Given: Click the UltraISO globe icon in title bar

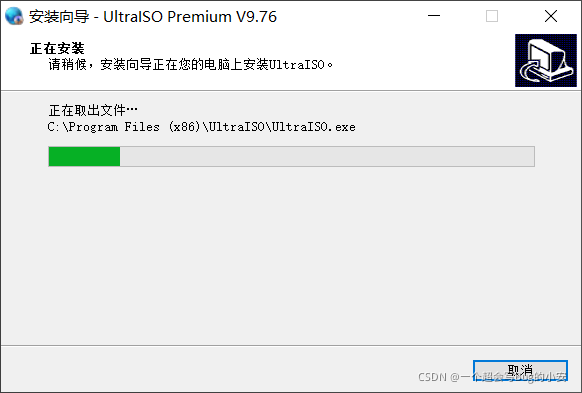Looking at the screenshot, I should tap(14, 16).
